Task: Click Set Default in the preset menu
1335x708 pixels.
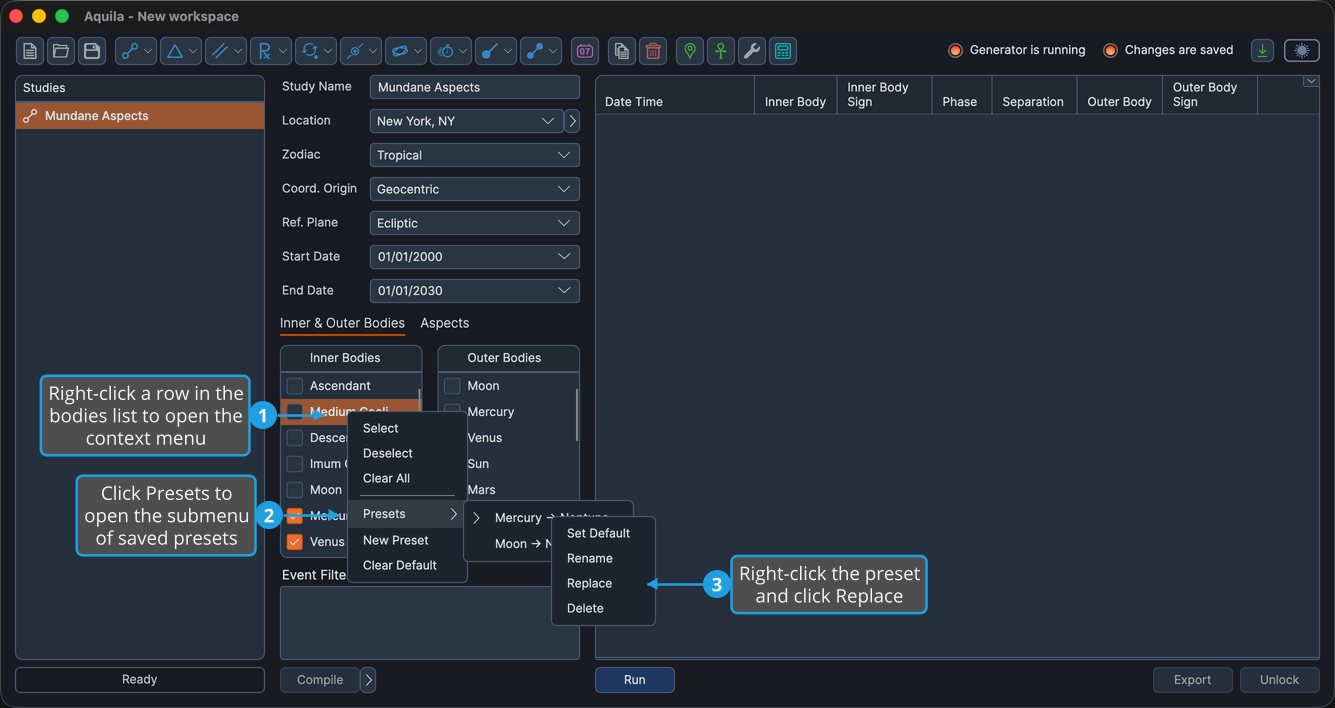Action: [604, 533]
